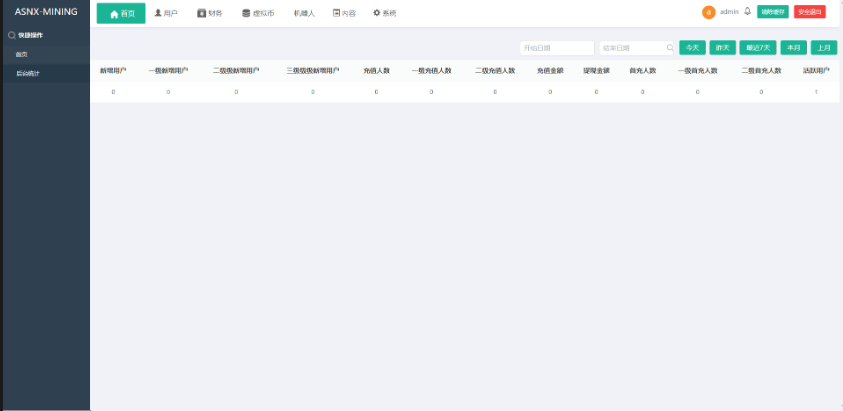Click the 一级充值人数 column header

[x=431, y=70]
